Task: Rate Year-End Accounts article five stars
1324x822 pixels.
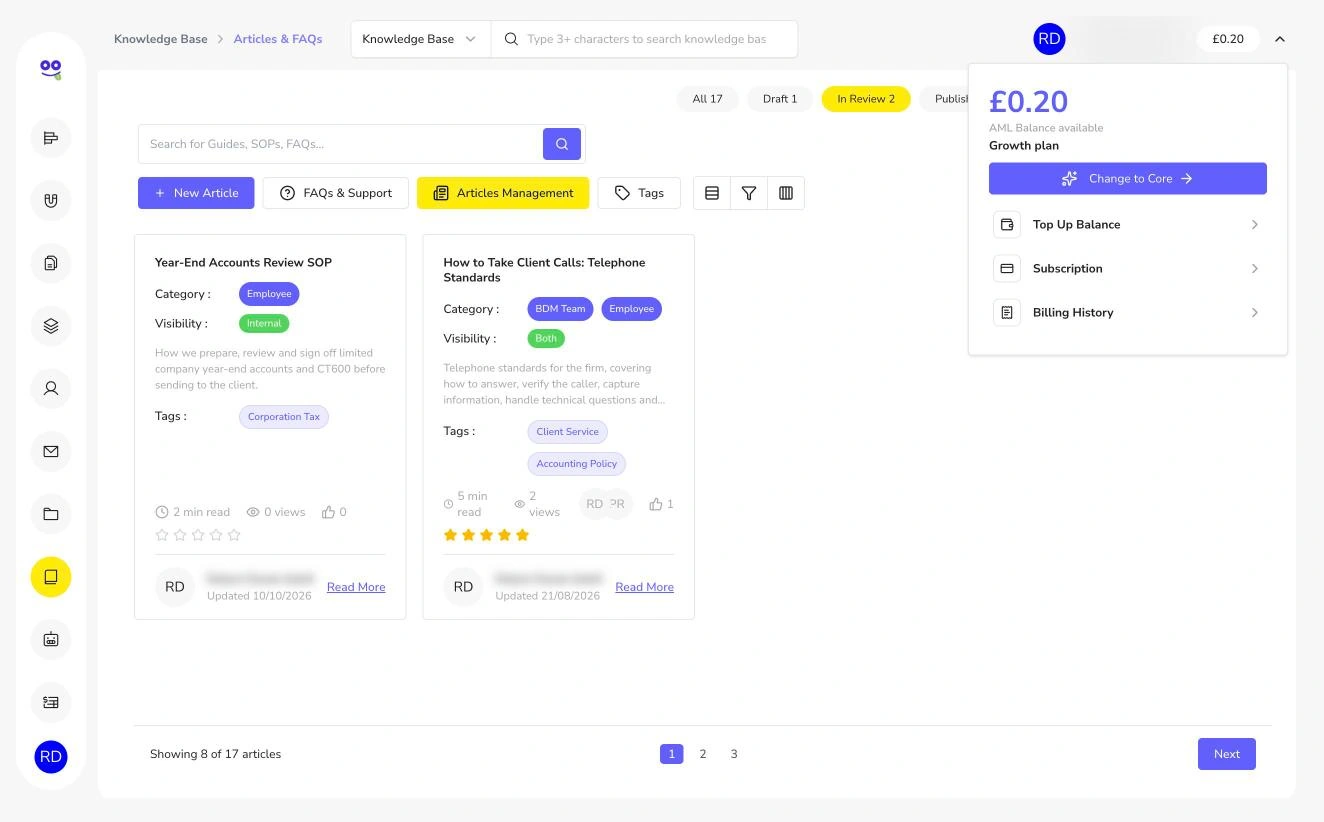Action: [234, 535]
